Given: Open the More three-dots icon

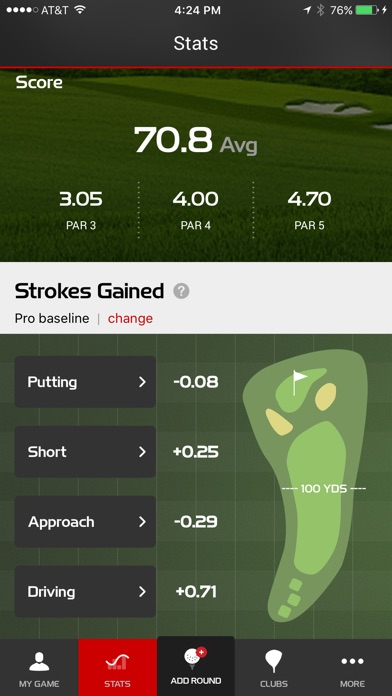Looking at the screenshot, I should 352,661.
